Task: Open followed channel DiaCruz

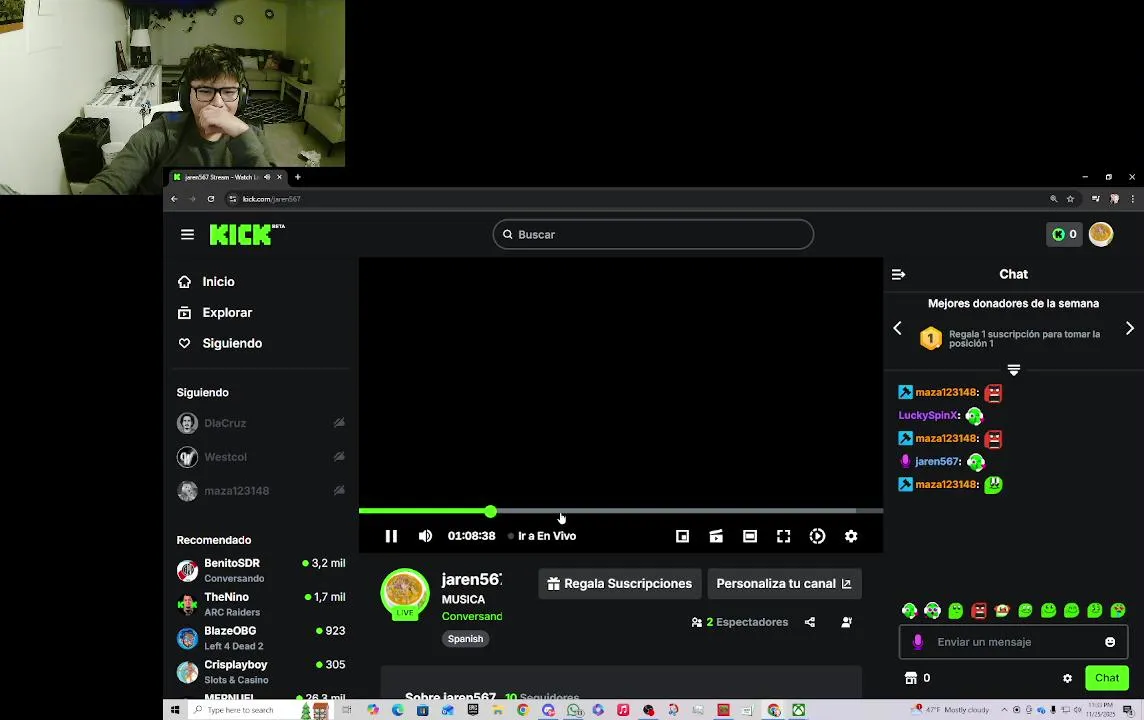Action: (260, 423)
